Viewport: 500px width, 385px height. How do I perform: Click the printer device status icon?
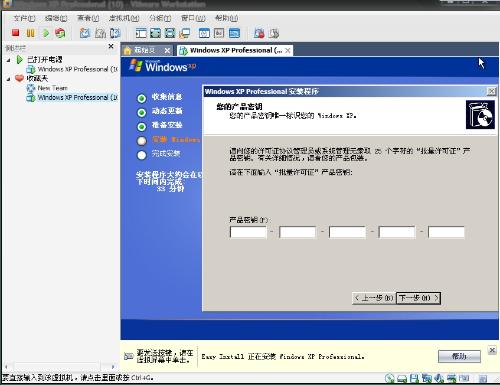coord(452,378)
